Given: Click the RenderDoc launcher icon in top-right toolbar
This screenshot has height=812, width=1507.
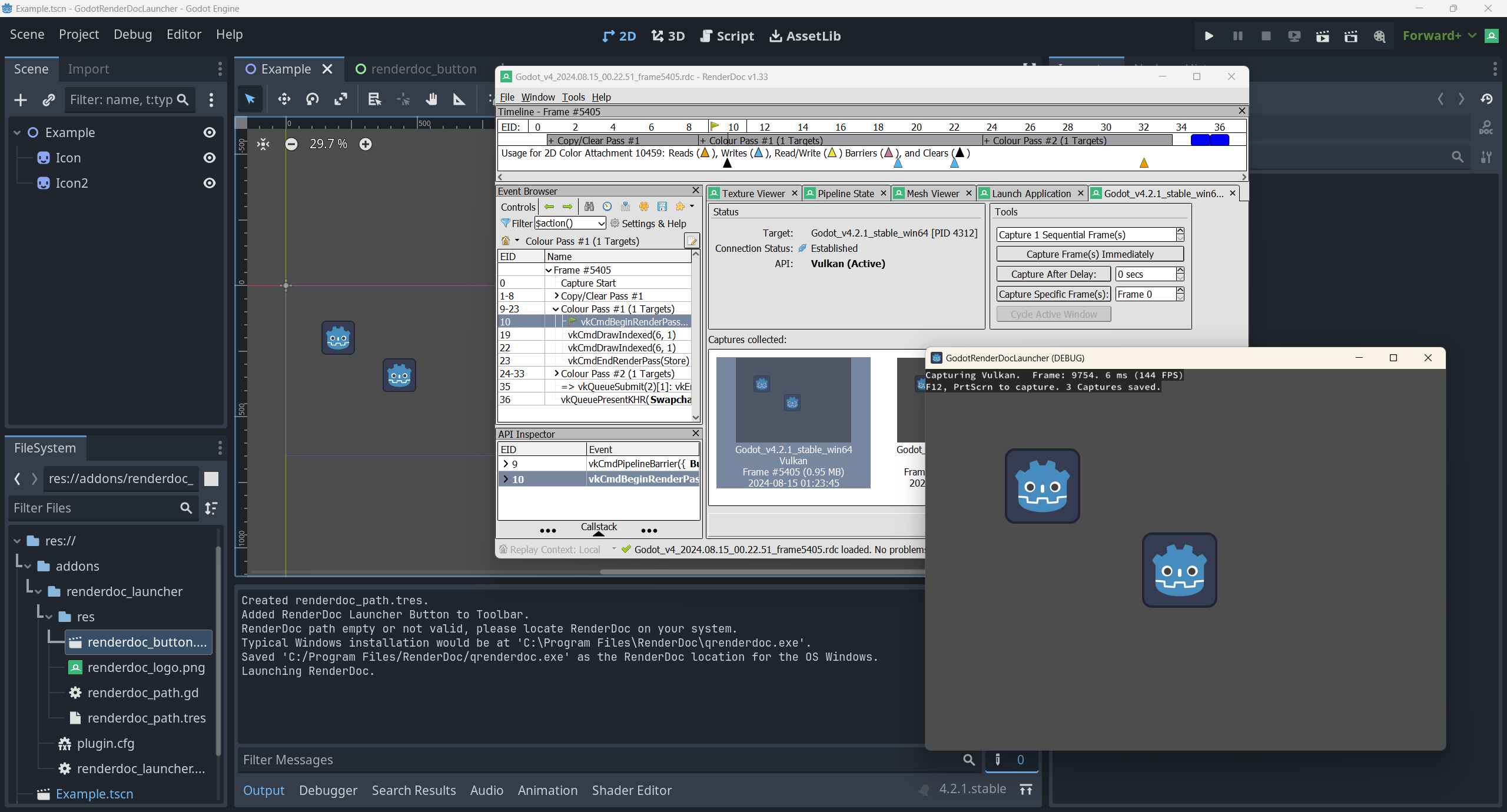Looking at the screenshot, I should coord(1492,36).
